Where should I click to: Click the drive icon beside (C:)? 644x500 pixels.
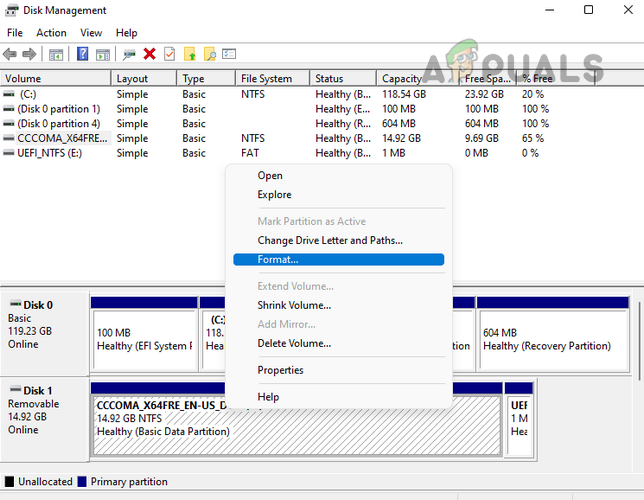pos(9,94)
